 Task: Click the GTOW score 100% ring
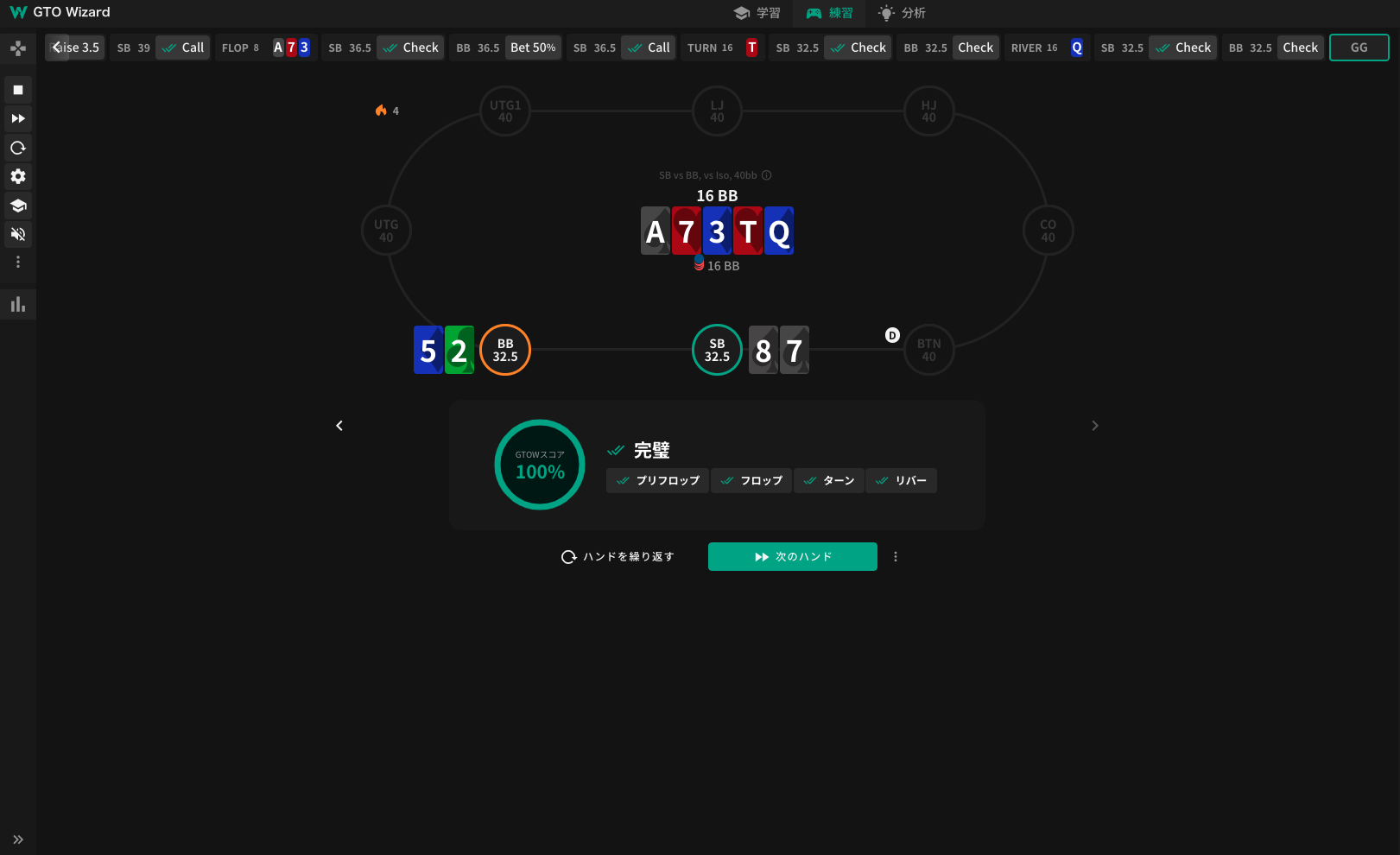[540, 465]
